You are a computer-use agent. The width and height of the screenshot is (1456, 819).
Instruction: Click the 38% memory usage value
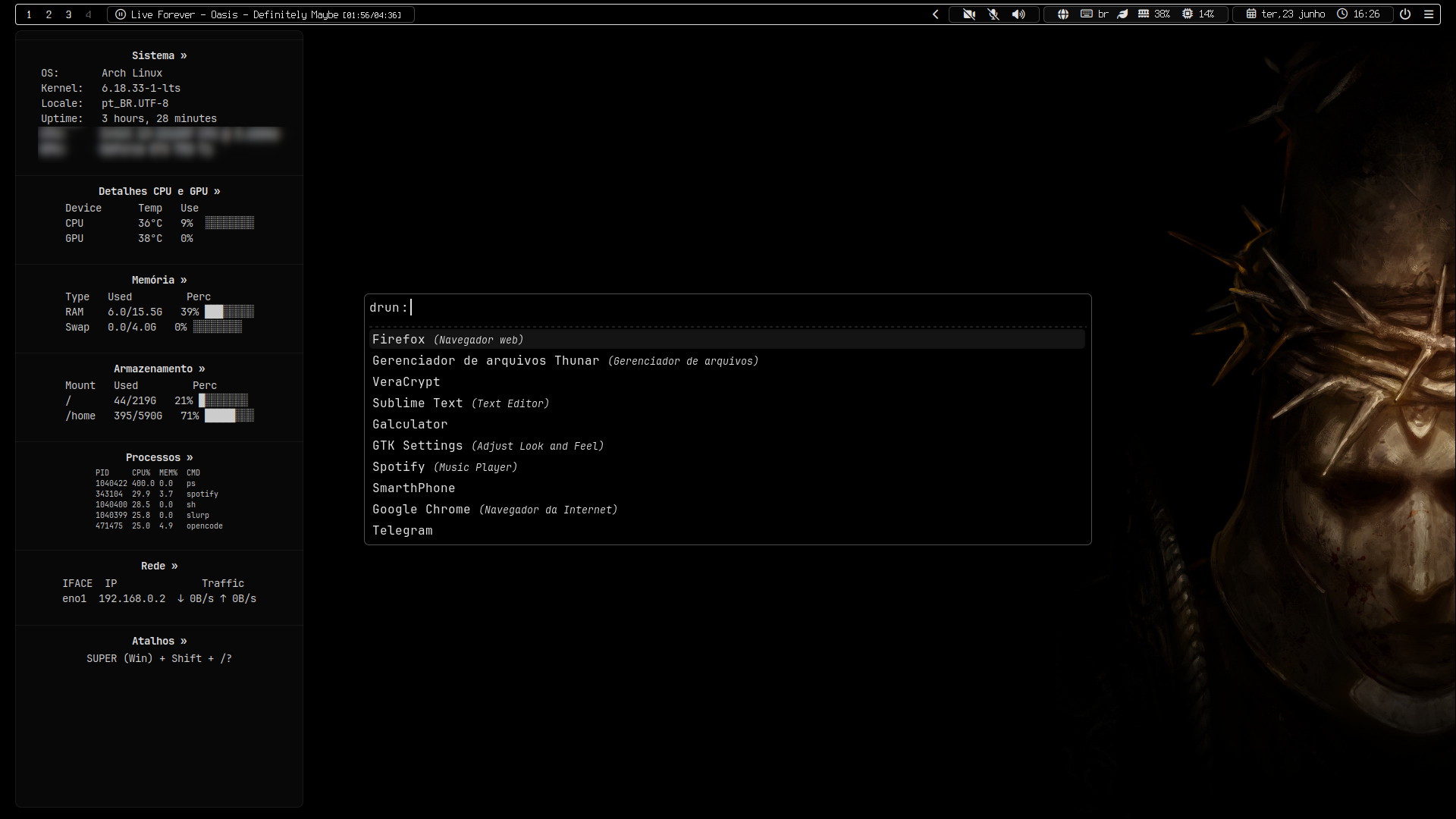[1162, 14]
